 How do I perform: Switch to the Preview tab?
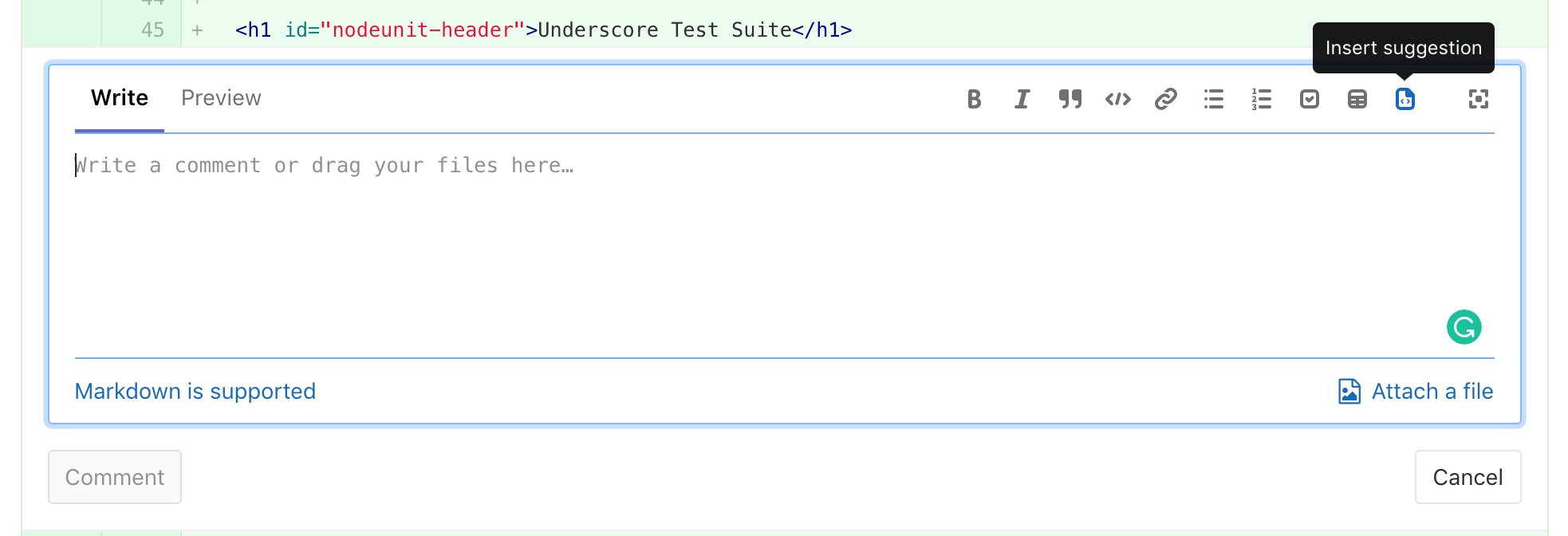pyautogui.click(x=221, y=98)
